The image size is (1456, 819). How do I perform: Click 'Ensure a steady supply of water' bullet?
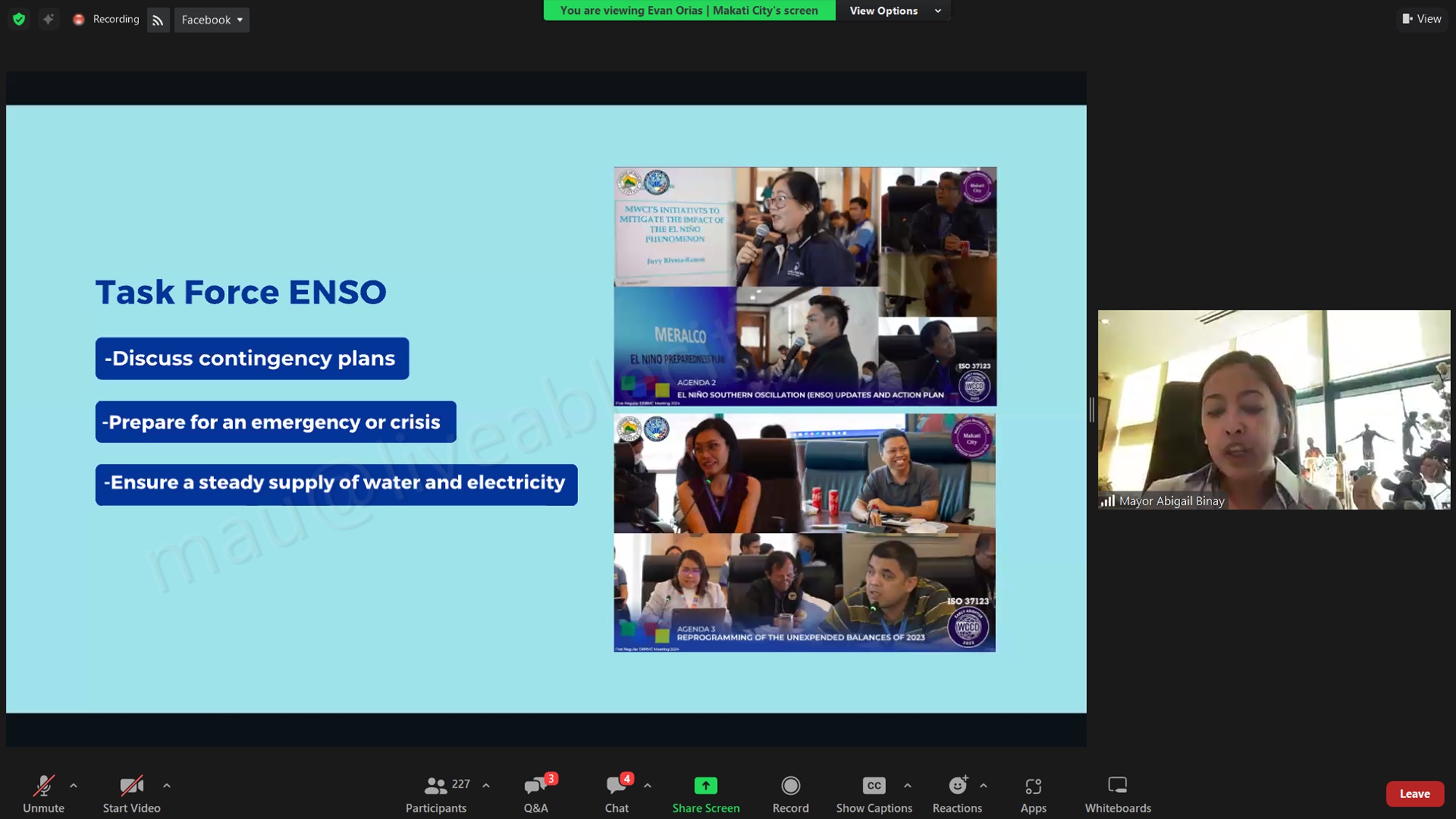click(x=336, y=485)
